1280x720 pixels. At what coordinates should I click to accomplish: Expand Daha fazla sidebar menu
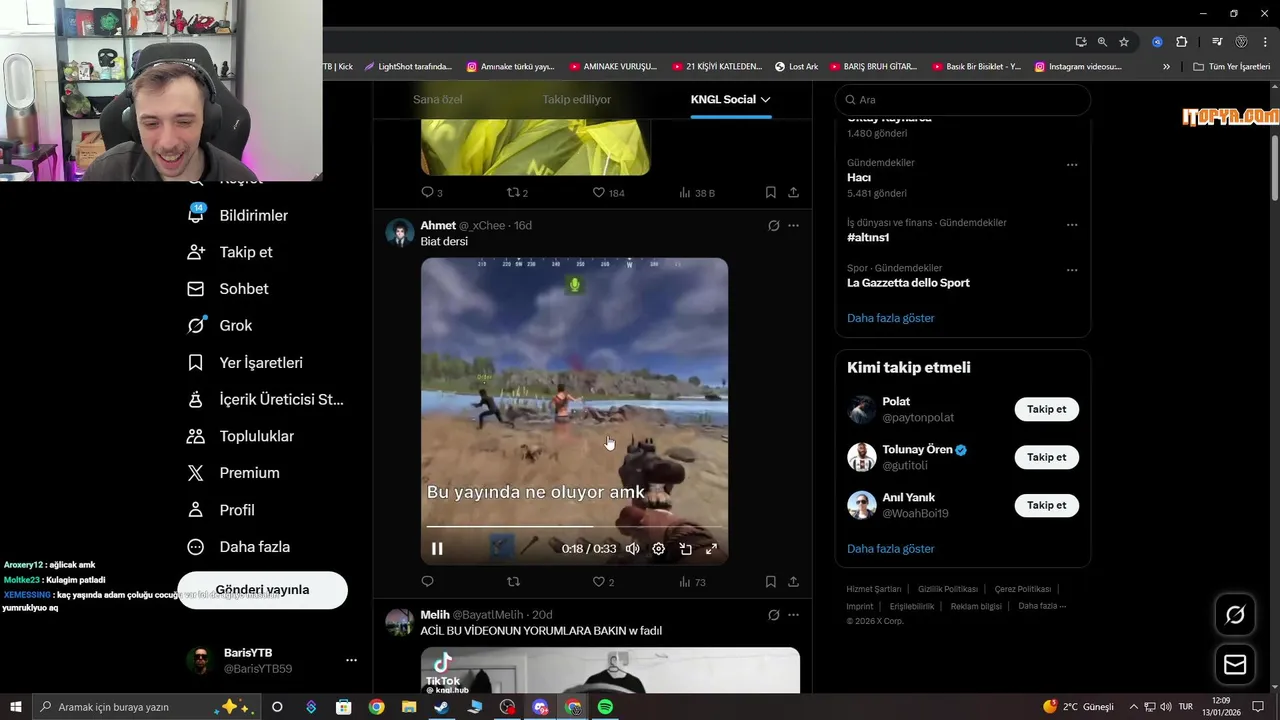point(239,547)
